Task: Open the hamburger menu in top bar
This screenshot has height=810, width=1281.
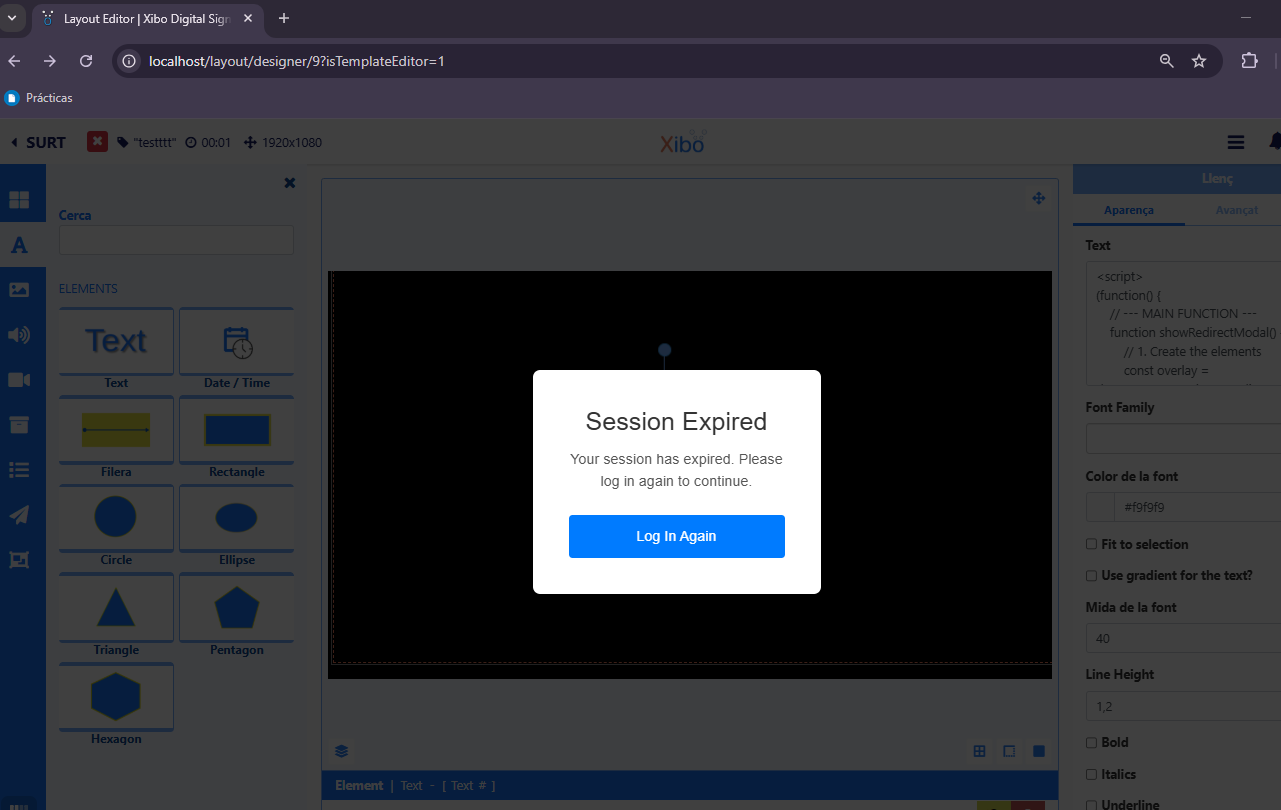Action: [1236, 143]
